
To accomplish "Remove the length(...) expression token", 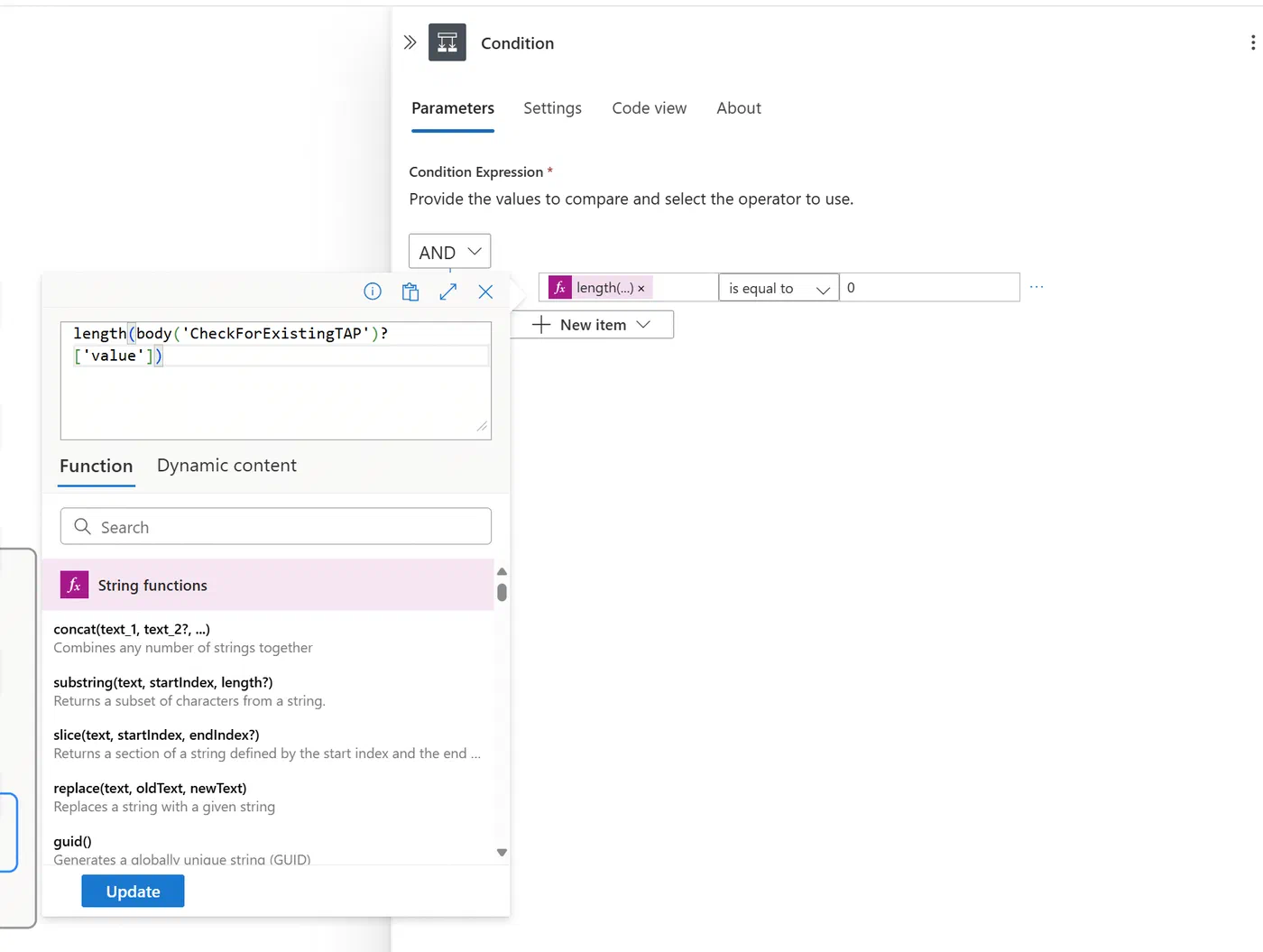I will coord(641,289).
